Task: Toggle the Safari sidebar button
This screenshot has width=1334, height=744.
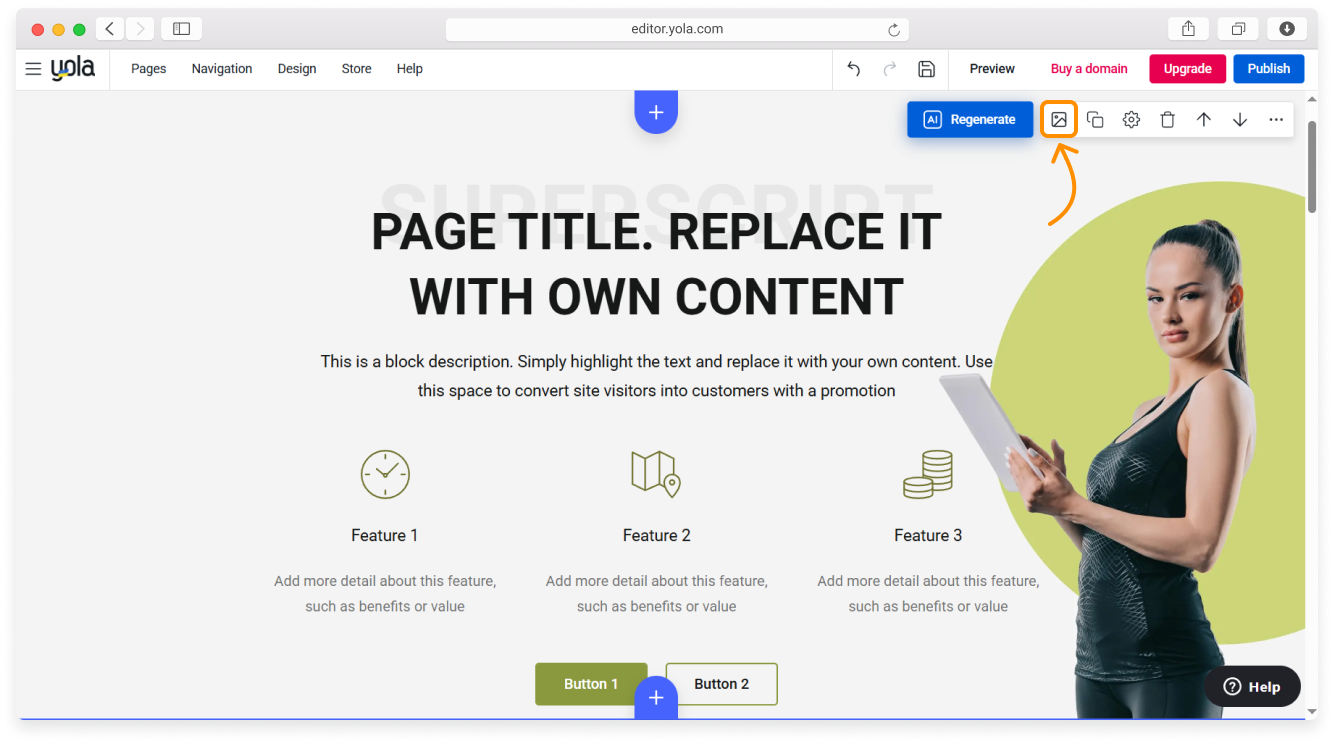Action: [181, 29]
